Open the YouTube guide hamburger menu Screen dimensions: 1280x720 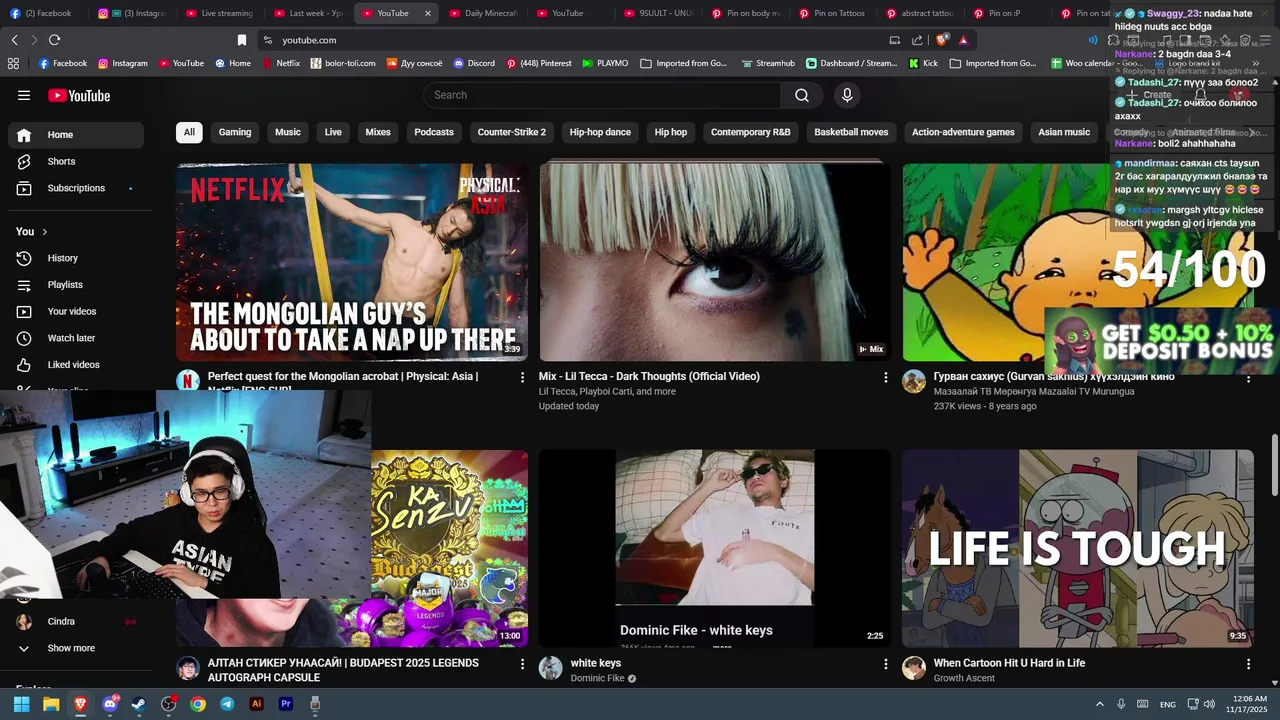pyautogui.click(x=24, y=95)
